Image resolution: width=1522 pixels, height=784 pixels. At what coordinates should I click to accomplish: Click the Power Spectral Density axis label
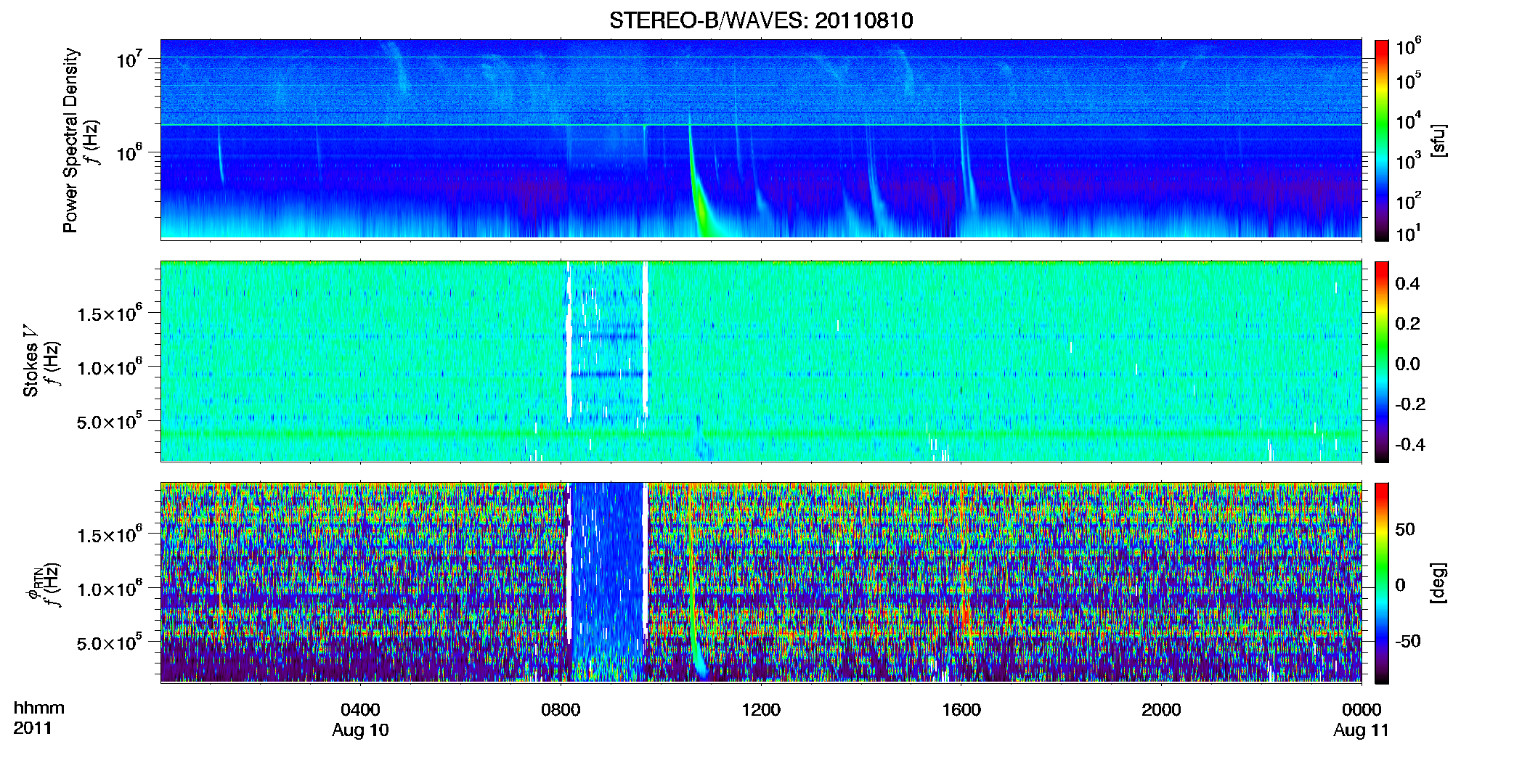(70, 140)
